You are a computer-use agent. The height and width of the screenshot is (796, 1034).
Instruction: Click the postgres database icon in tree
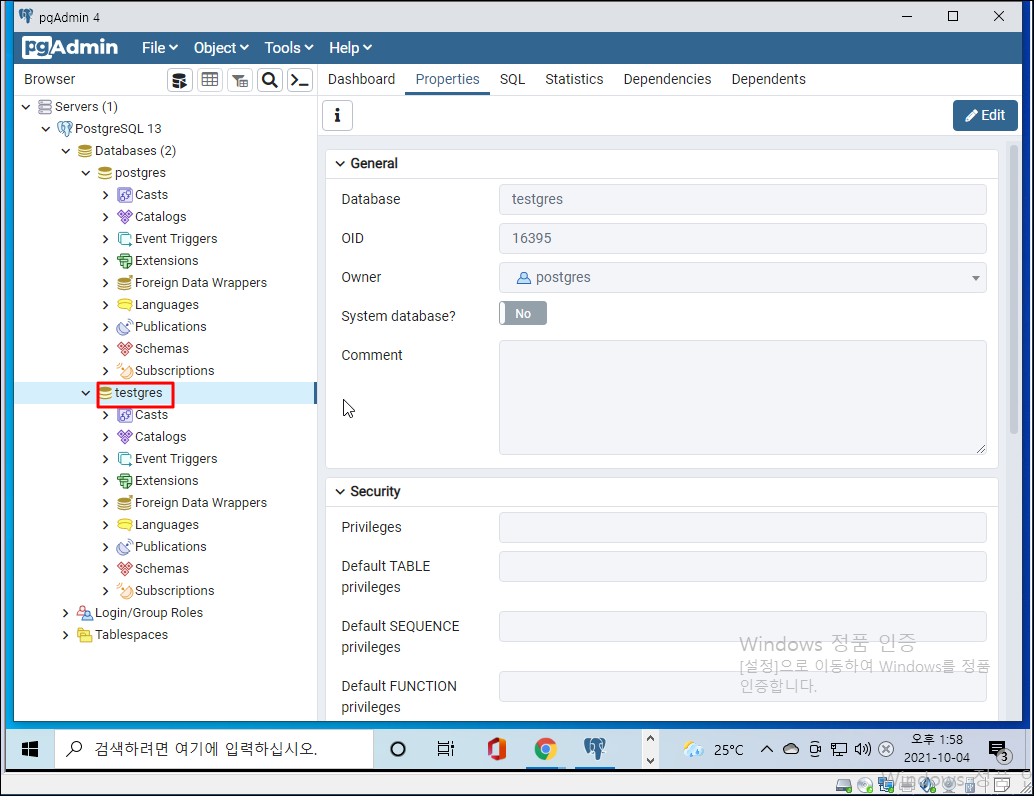pyautogui.click(x=105, y=173)
